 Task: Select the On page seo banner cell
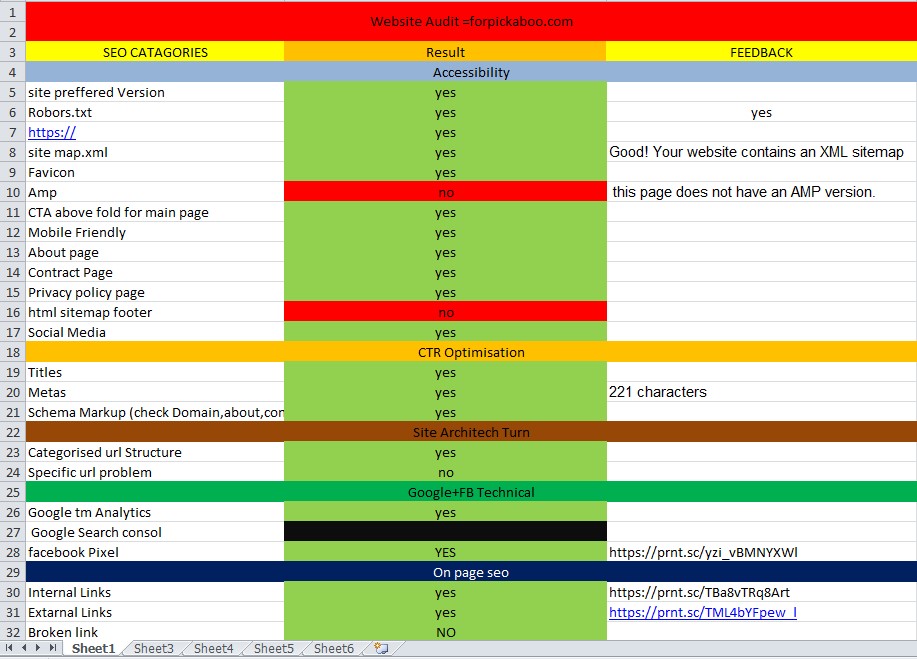point(471,572)
